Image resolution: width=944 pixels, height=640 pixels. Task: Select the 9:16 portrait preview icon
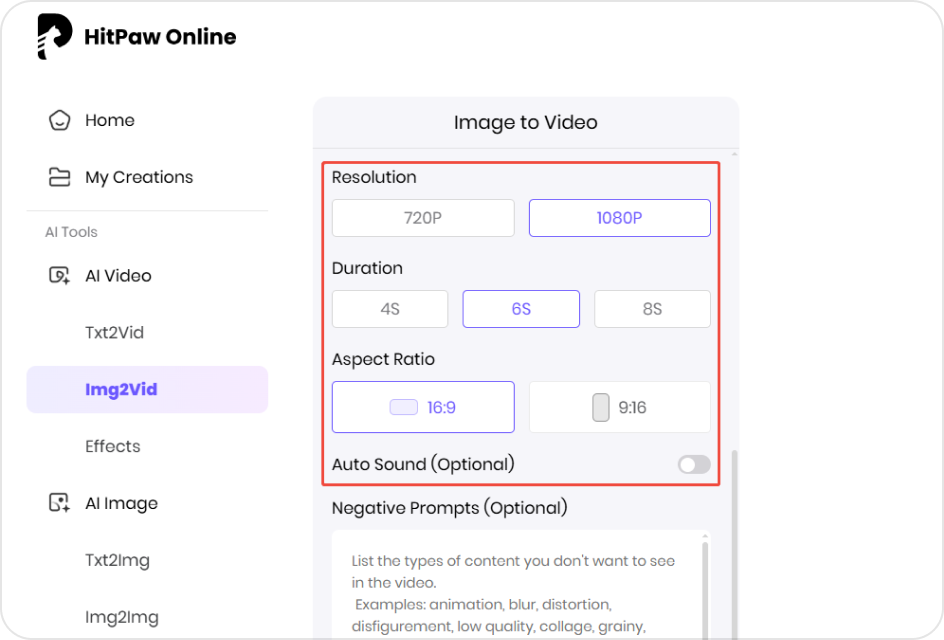click(x=599, y=406)
